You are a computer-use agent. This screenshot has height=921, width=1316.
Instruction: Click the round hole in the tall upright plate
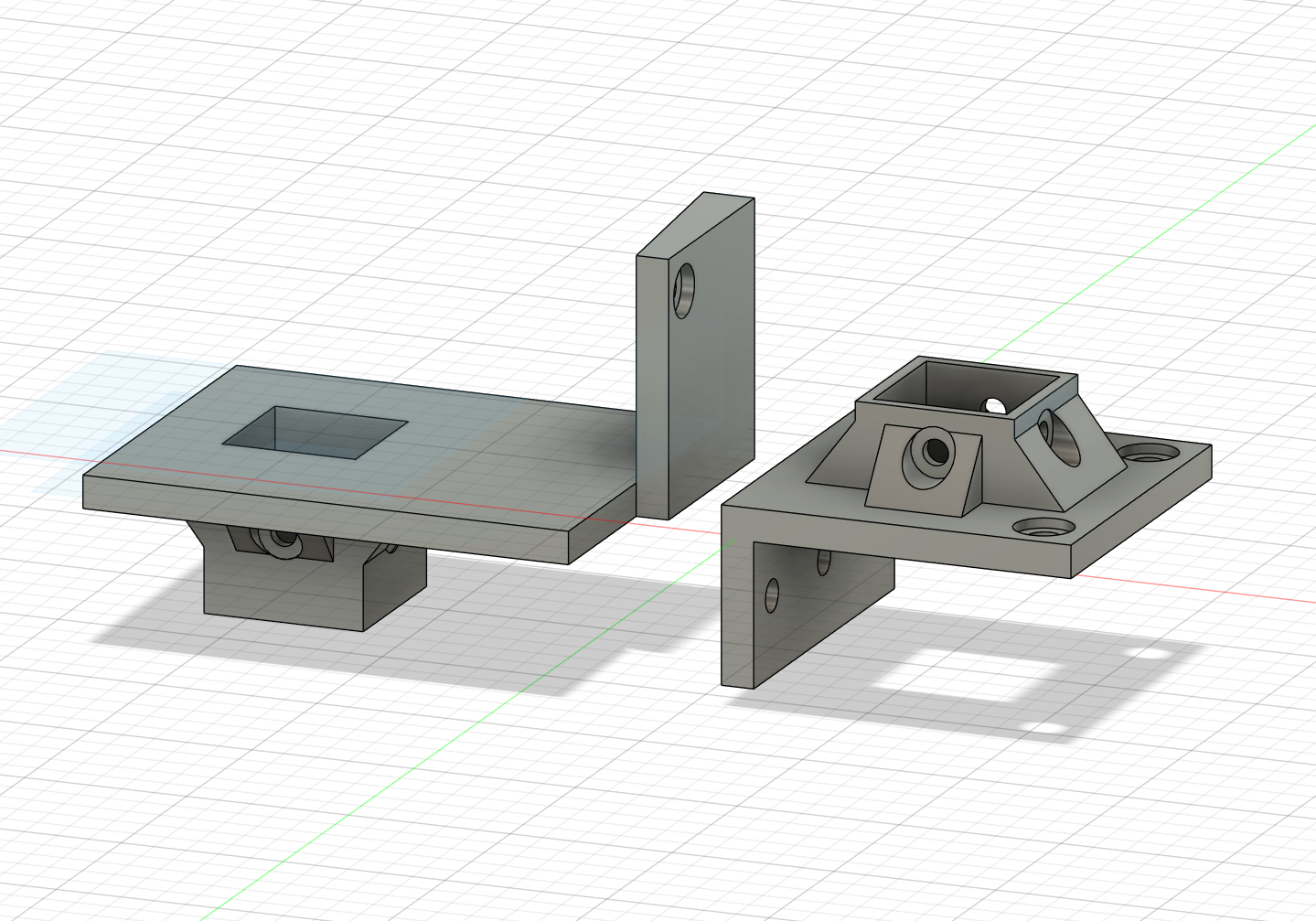(x=685, y=291)
